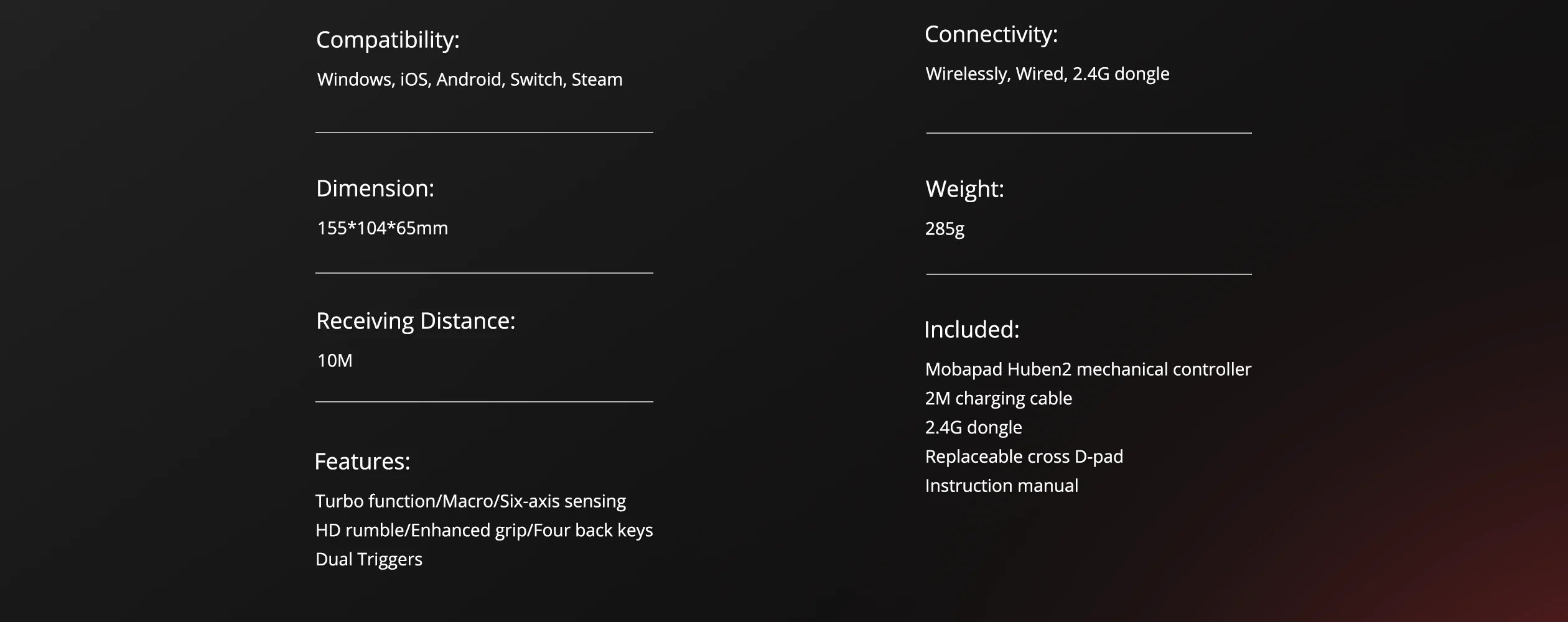This screenshot has width=1568, height=622.
Task: Click the Features heading
Action: 362,462
